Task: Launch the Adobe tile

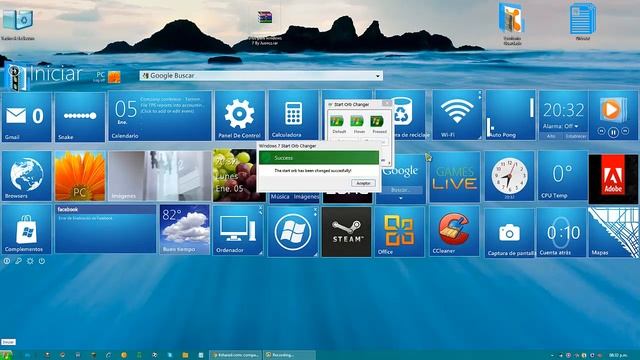Action: (613, 179)
